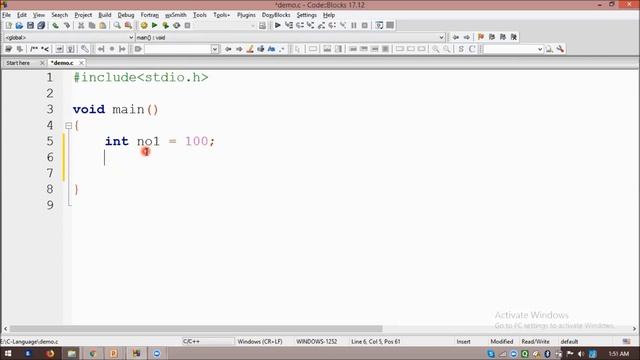Viewport: 640px width, 360px height.
Task: Click the highlight marker pen icon
Action: click(x=250, y=49)
